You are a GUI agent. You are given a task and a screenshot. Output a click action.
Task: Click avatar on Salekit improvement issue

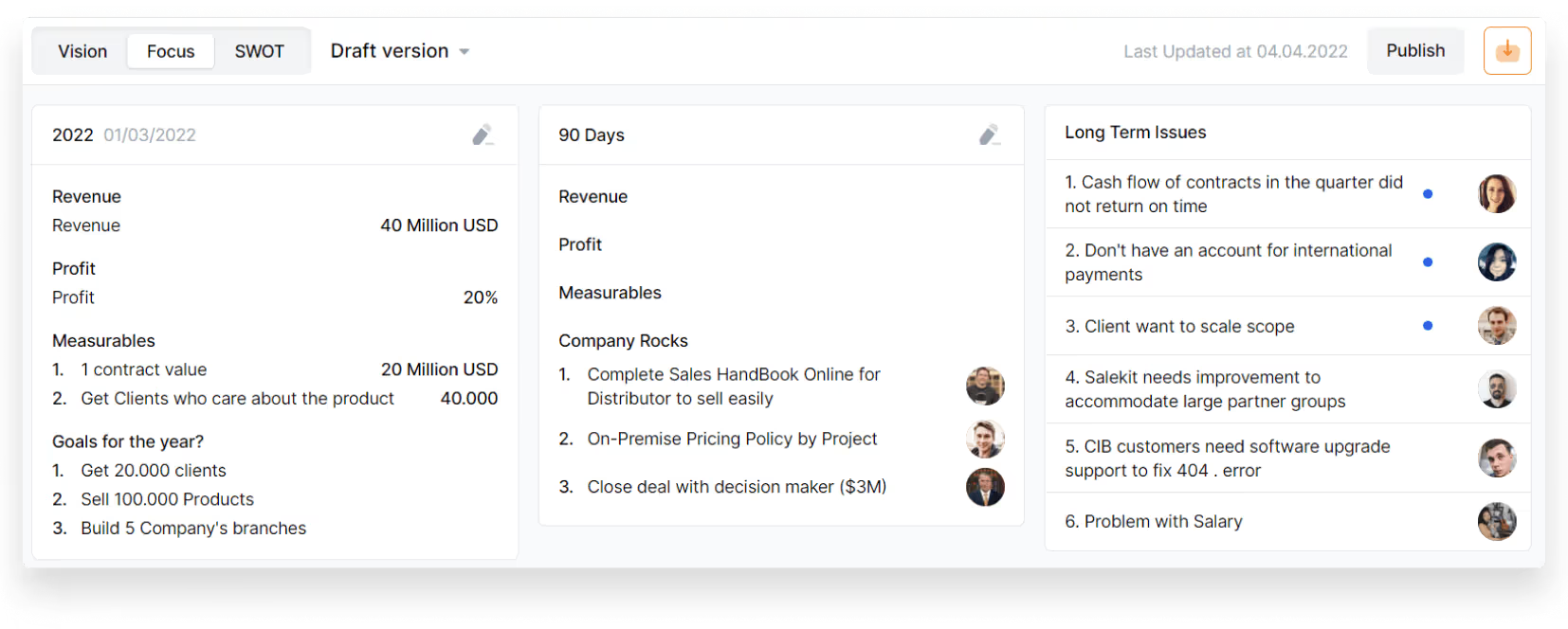[1496, 389]
